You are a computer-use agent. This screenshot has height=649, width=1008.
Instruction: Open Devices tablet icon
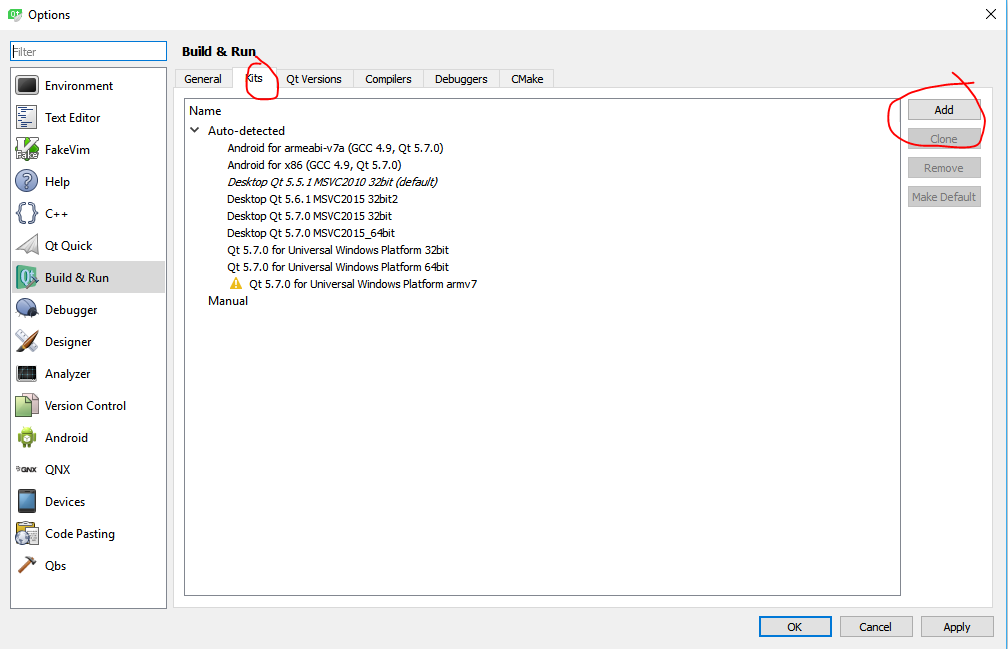pyautogui.click(x=27, y=502)
